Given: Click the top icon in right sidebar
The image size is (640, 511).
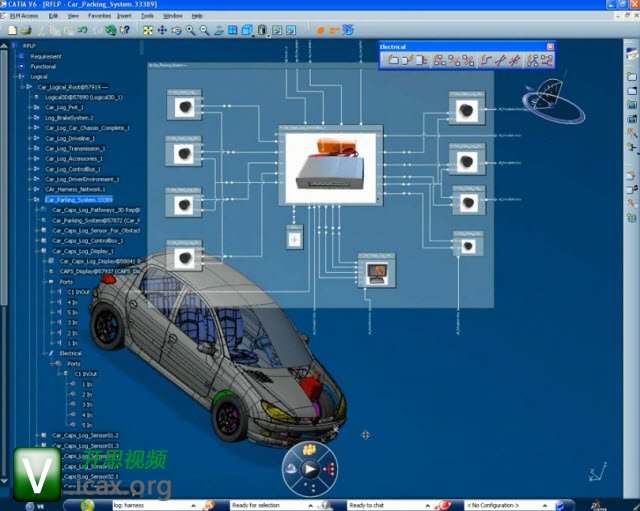Looking at the screenshot, I should click(x=631, y=53).
